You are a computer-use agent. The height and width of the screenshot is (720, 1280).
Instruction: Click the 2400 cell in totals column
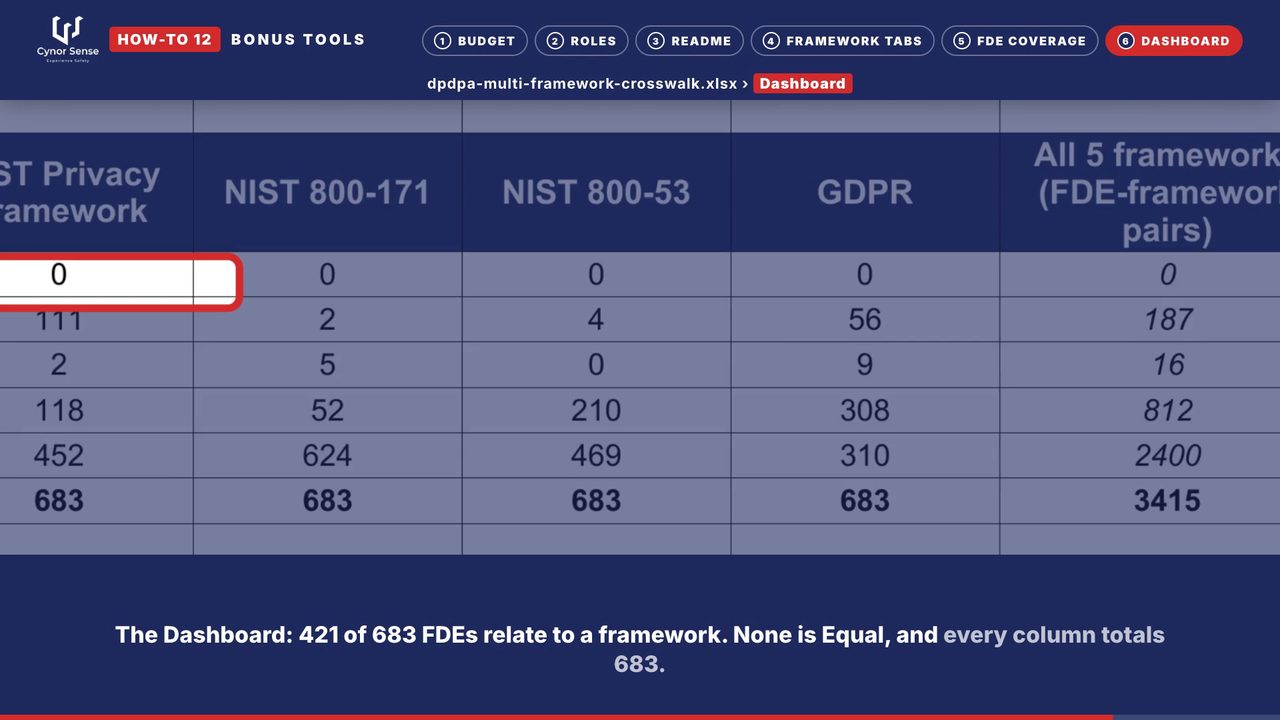(x=1140, y=455)
